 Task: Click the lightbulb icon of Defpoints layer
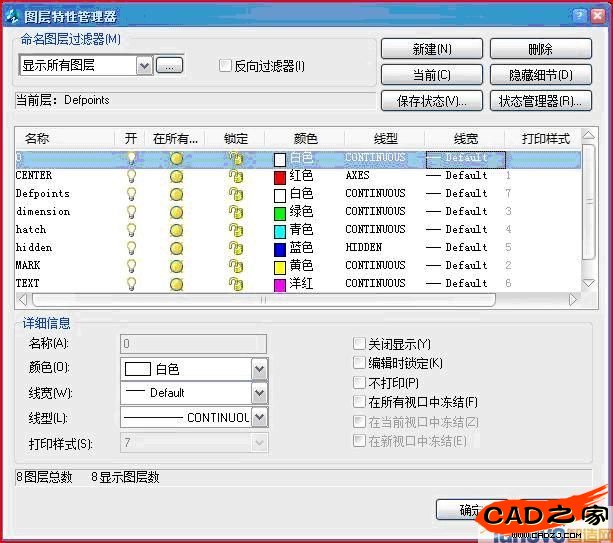coord(130,194)
